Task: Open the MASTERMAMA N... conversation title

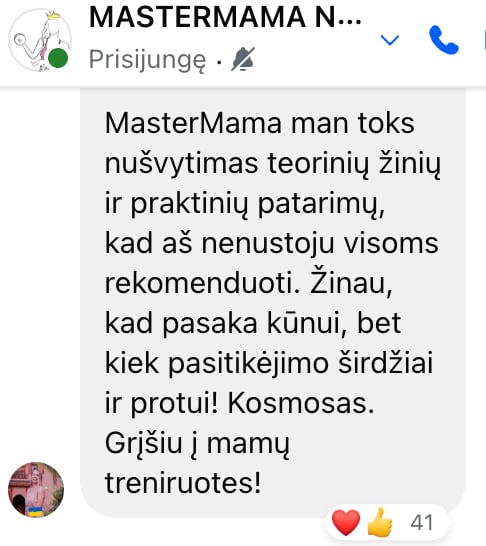Action: tap(225, 17)
